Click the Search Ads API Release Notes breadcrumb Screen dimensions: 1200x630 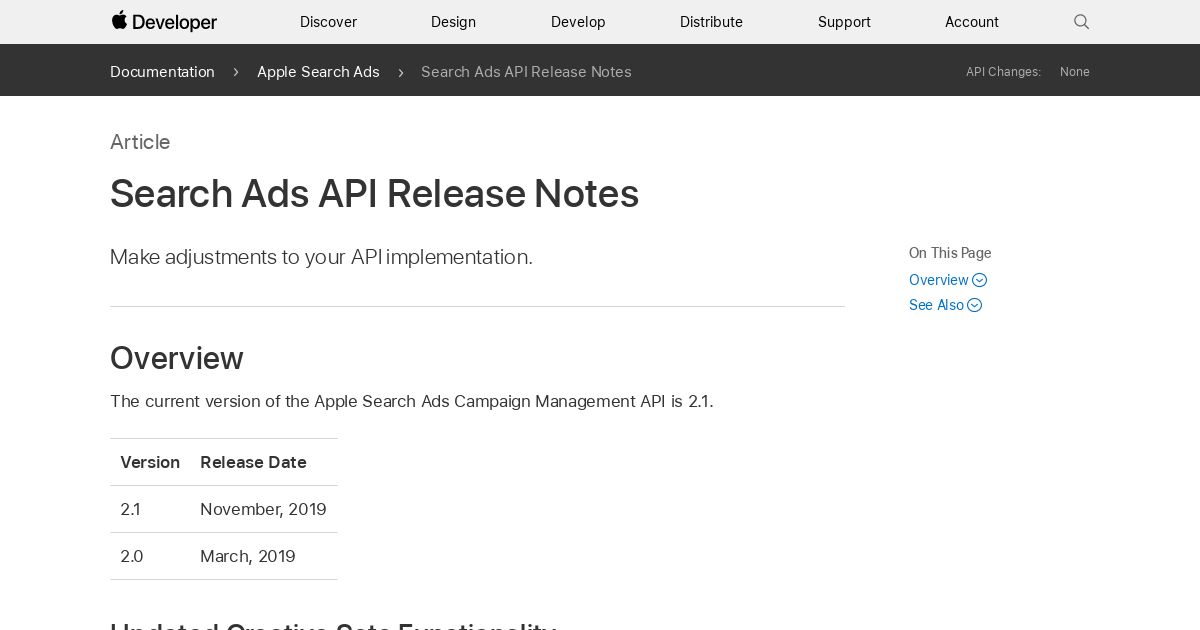click(526, 72)
